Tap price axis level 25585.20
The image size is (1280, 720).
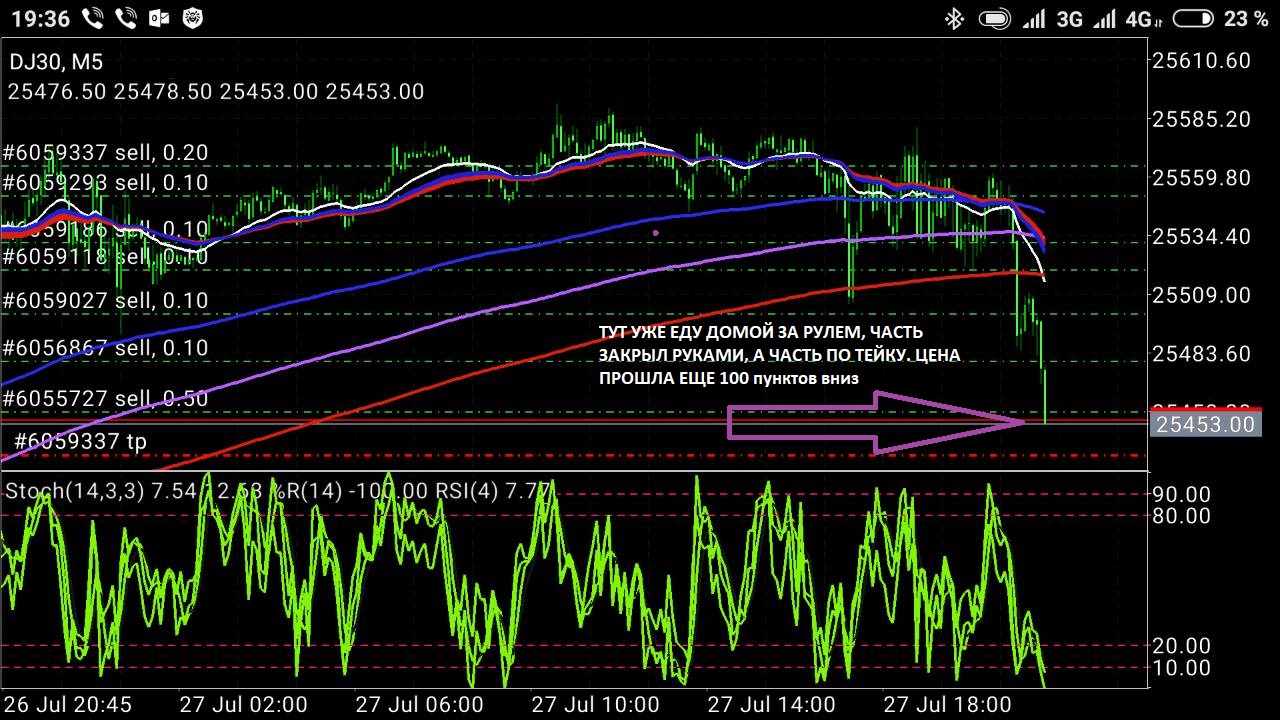pyautogui.click(x=1202, y=120)
